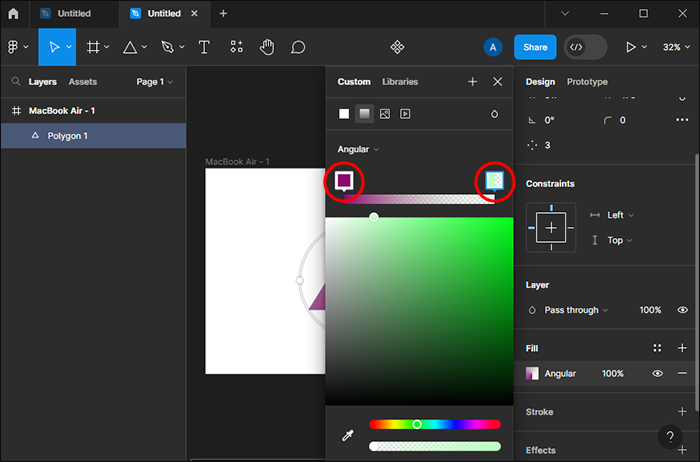Switch to the Libraries tab
The image size is (700, 462).
pos(400,82)
